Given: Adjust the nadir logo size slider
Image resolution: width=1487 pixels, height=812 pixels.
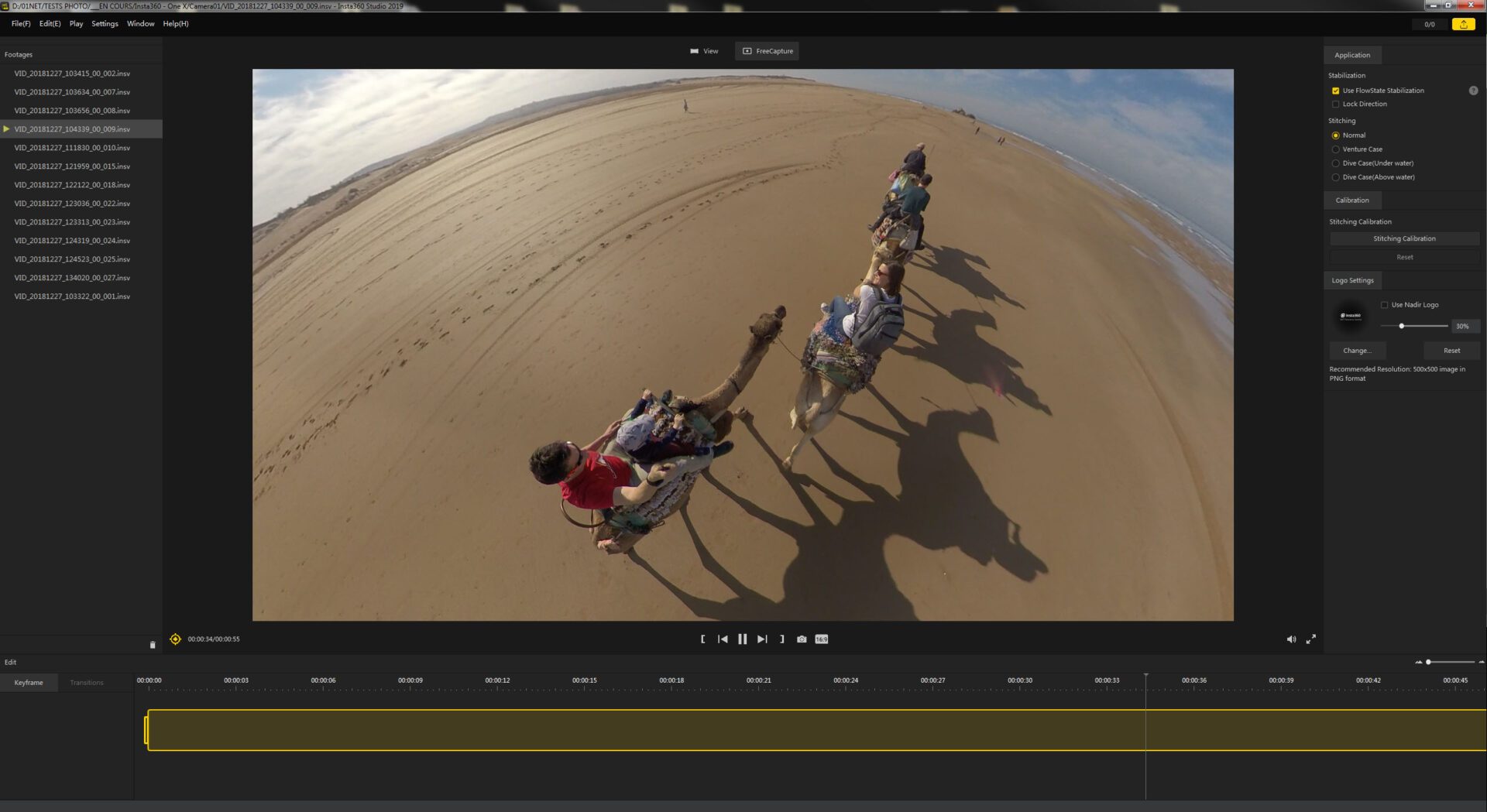Looking at the screenshot, I should click(1402, 326).
